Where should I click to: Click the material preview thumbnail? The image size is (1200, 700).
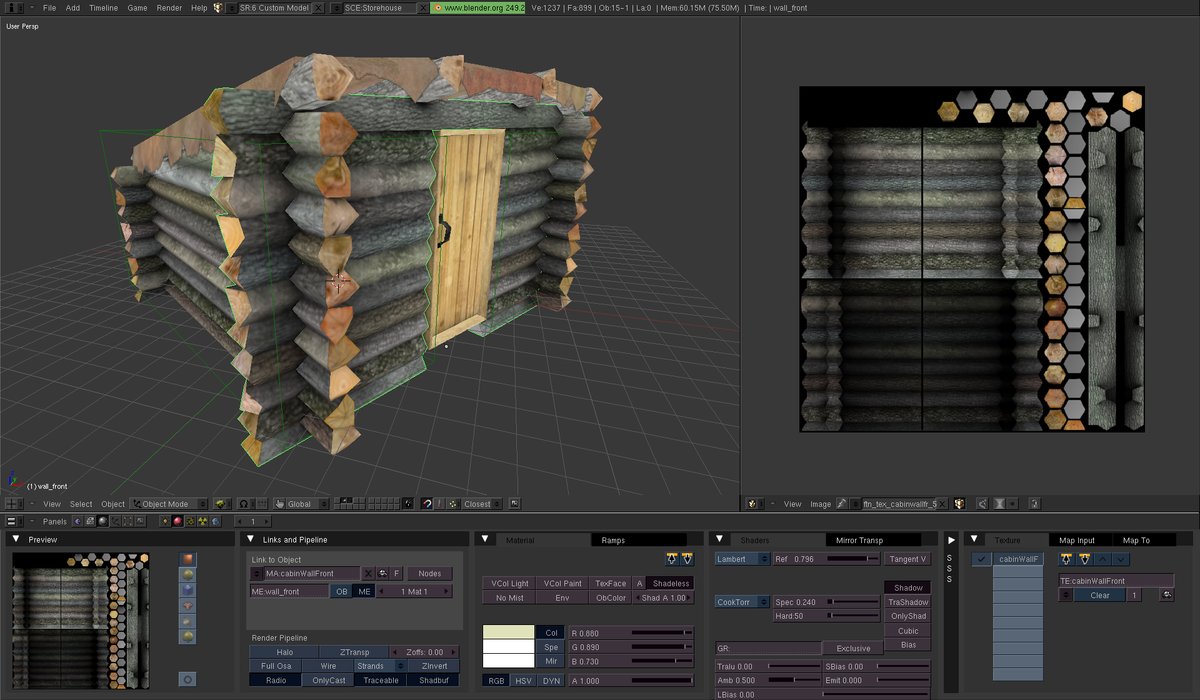coord(82,620)
